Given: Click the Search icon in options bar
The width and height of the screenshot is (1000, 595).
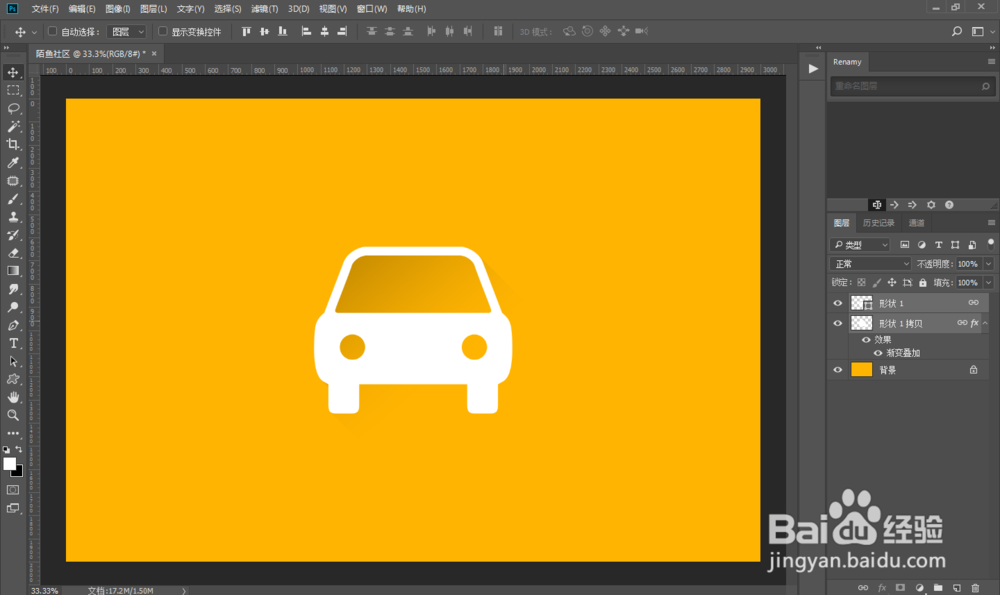Looking at the screenshot, I should (x=957, y=31).
